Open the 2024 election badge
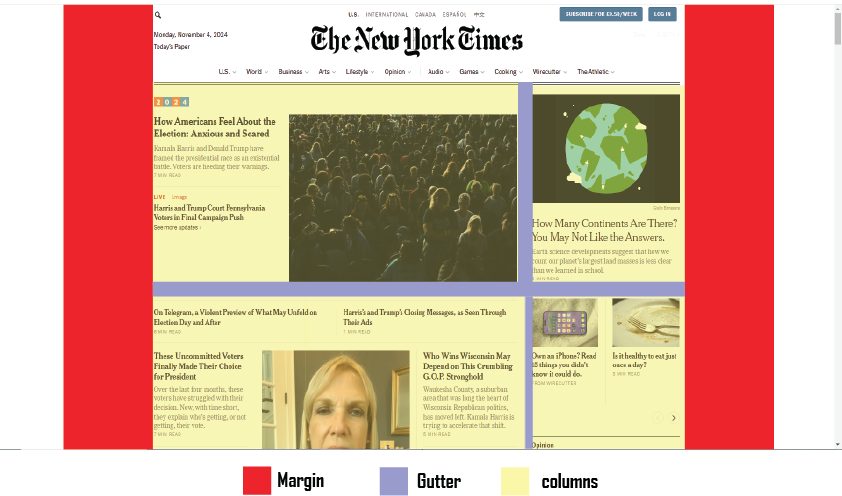 point(171,102)
